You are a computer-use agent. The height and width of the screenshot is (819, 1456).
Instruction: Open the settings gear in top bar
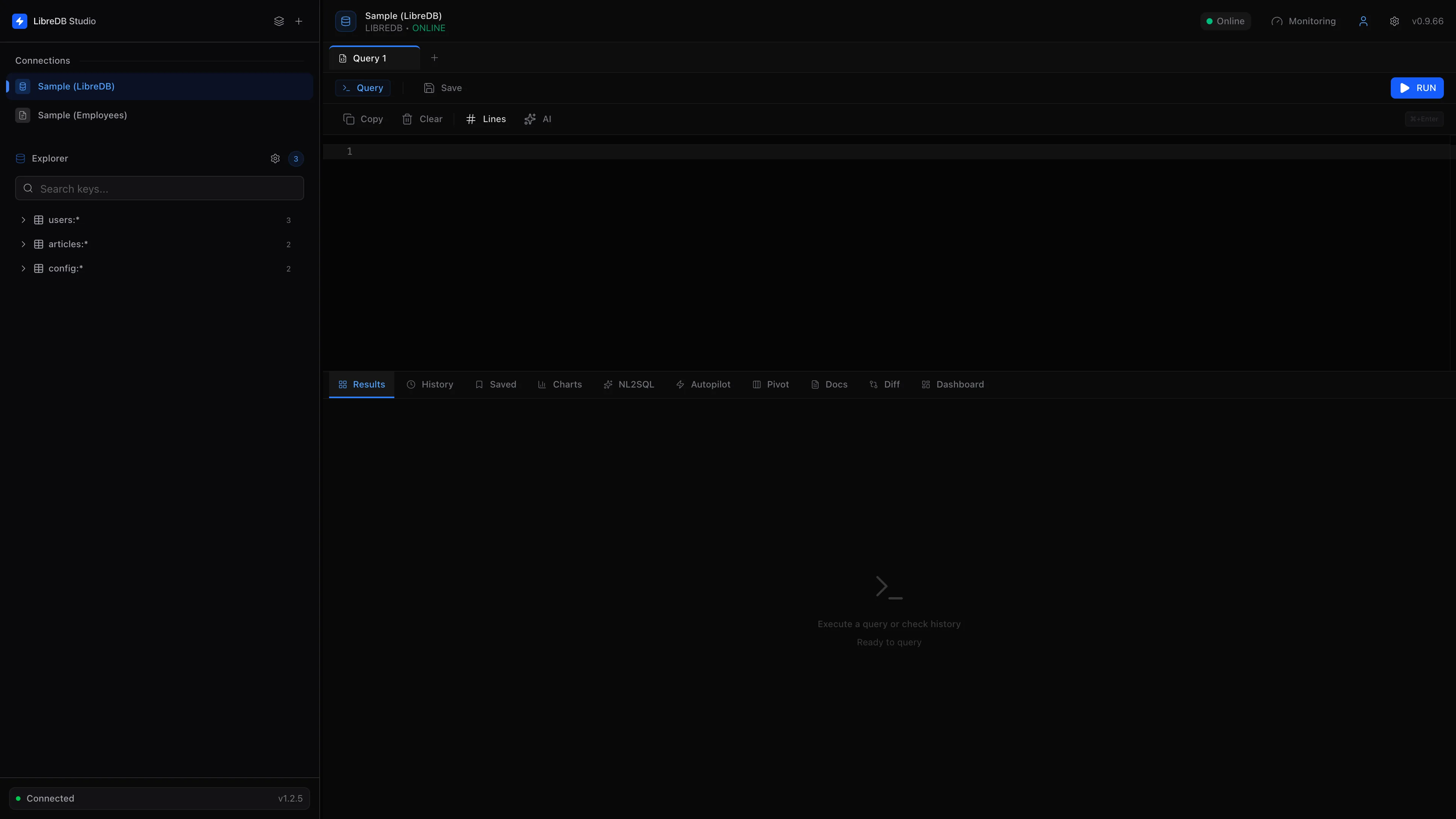coord(1395,21)
